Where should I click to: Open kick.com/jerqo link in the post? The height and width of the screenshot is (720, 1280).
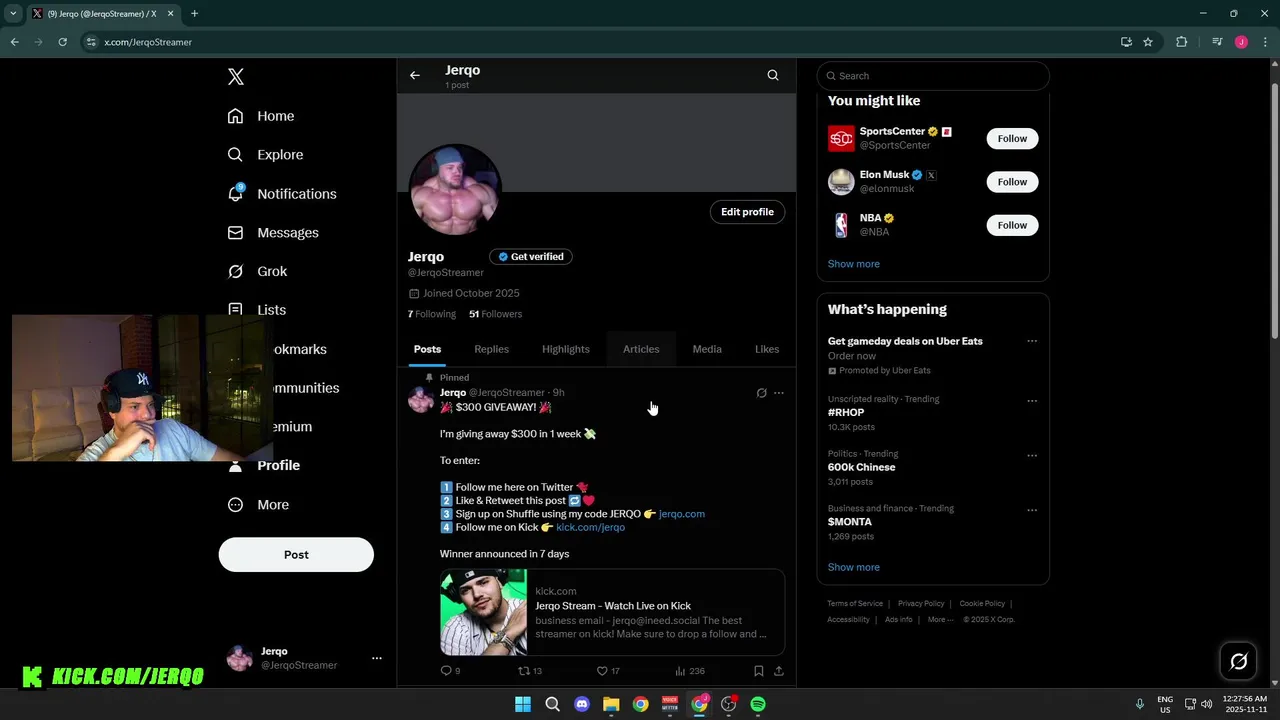point(590,527)
